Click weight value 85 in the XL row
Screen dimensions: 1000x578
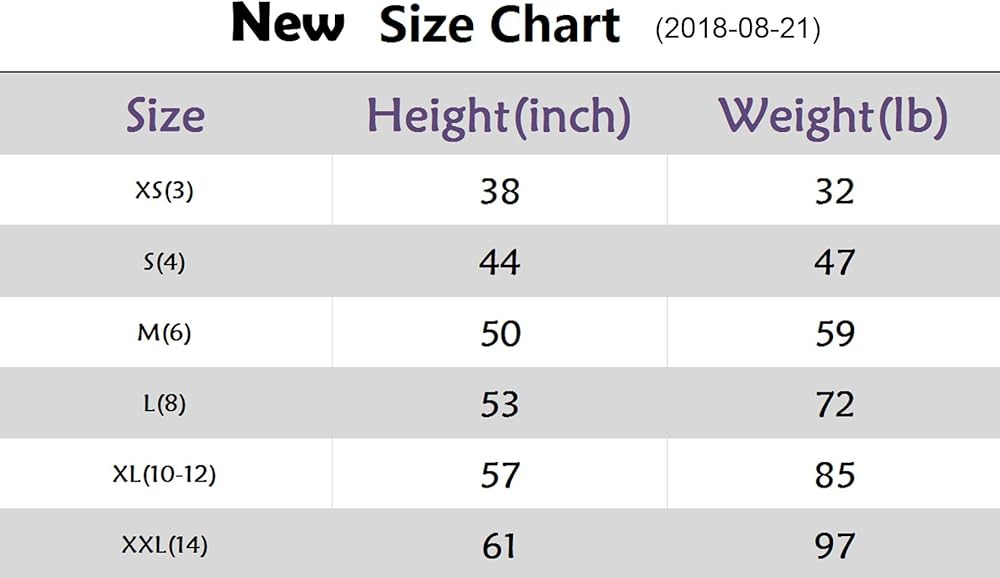tap(834, 475)
